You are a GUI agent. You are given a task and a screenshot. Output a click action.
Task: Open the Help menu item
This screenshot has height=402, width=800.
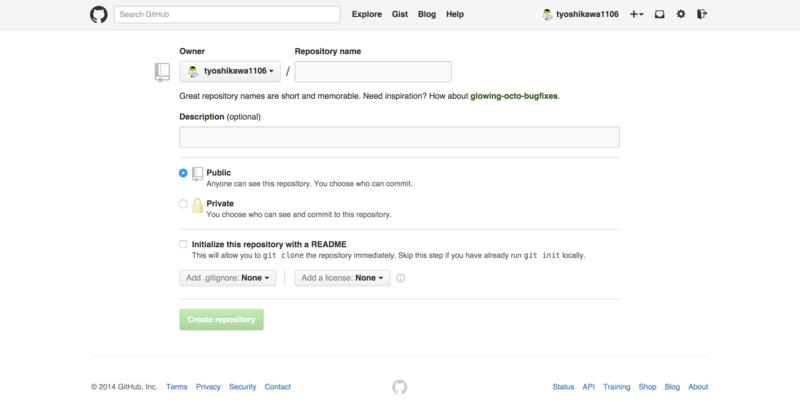point(455,14)
